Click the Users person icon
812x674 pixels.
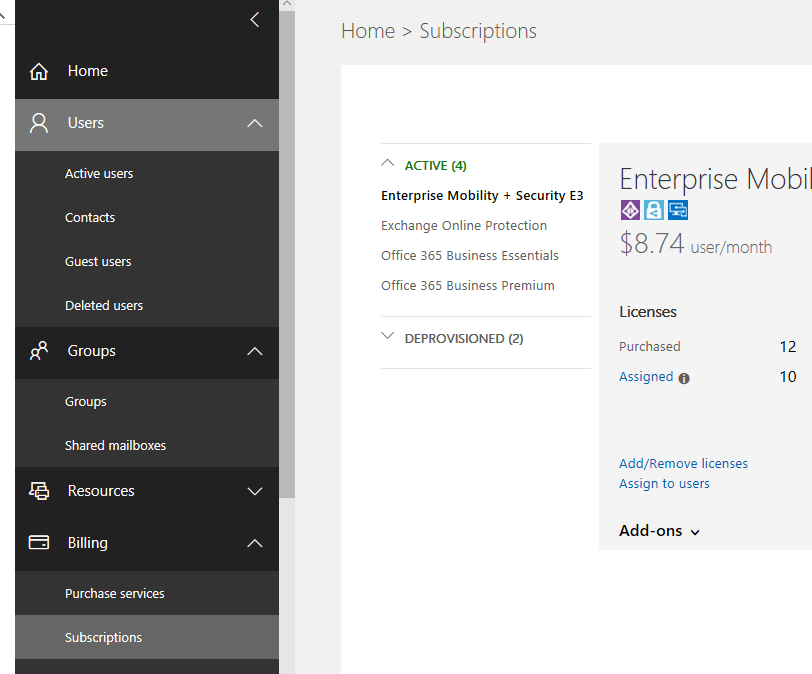click(39, 124)
